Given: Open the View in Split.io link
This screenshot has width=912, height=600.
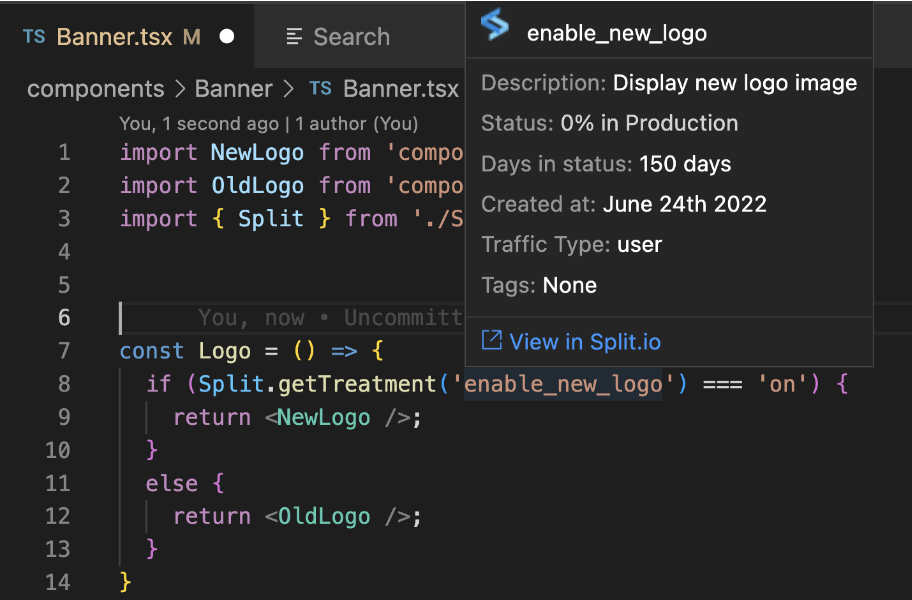Looking at the screenshot, I should click(x=585, y=342).
